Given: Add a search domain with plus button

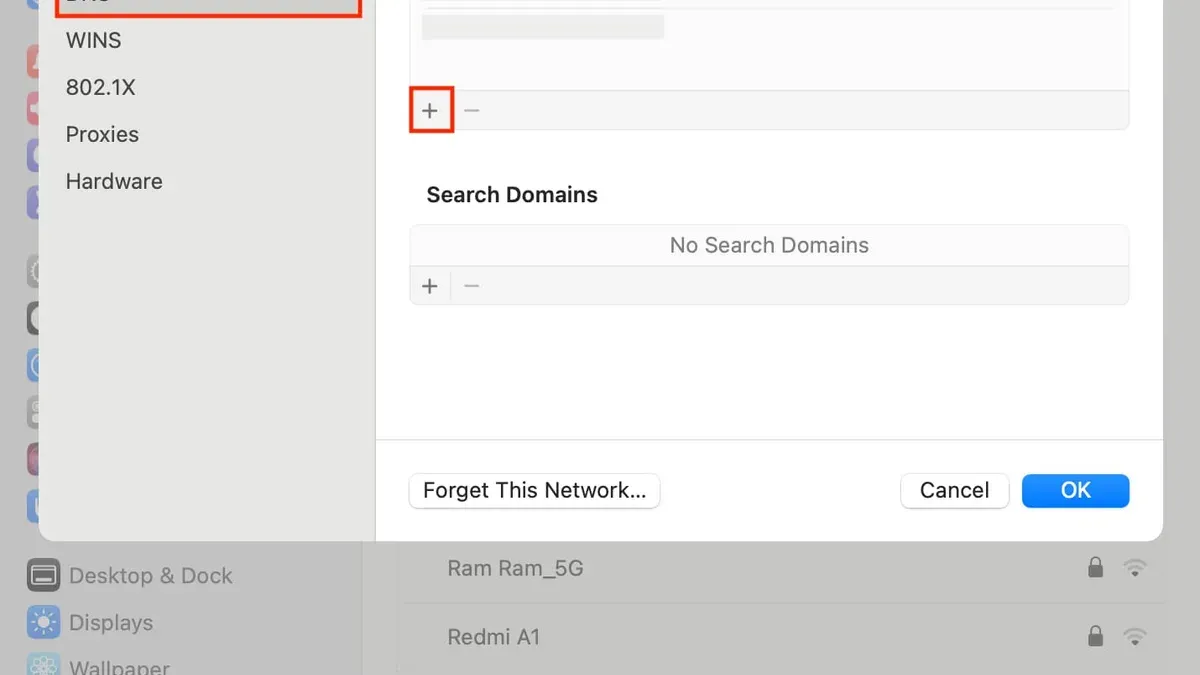Looking at the screenshot, I should tap(430, 286).
